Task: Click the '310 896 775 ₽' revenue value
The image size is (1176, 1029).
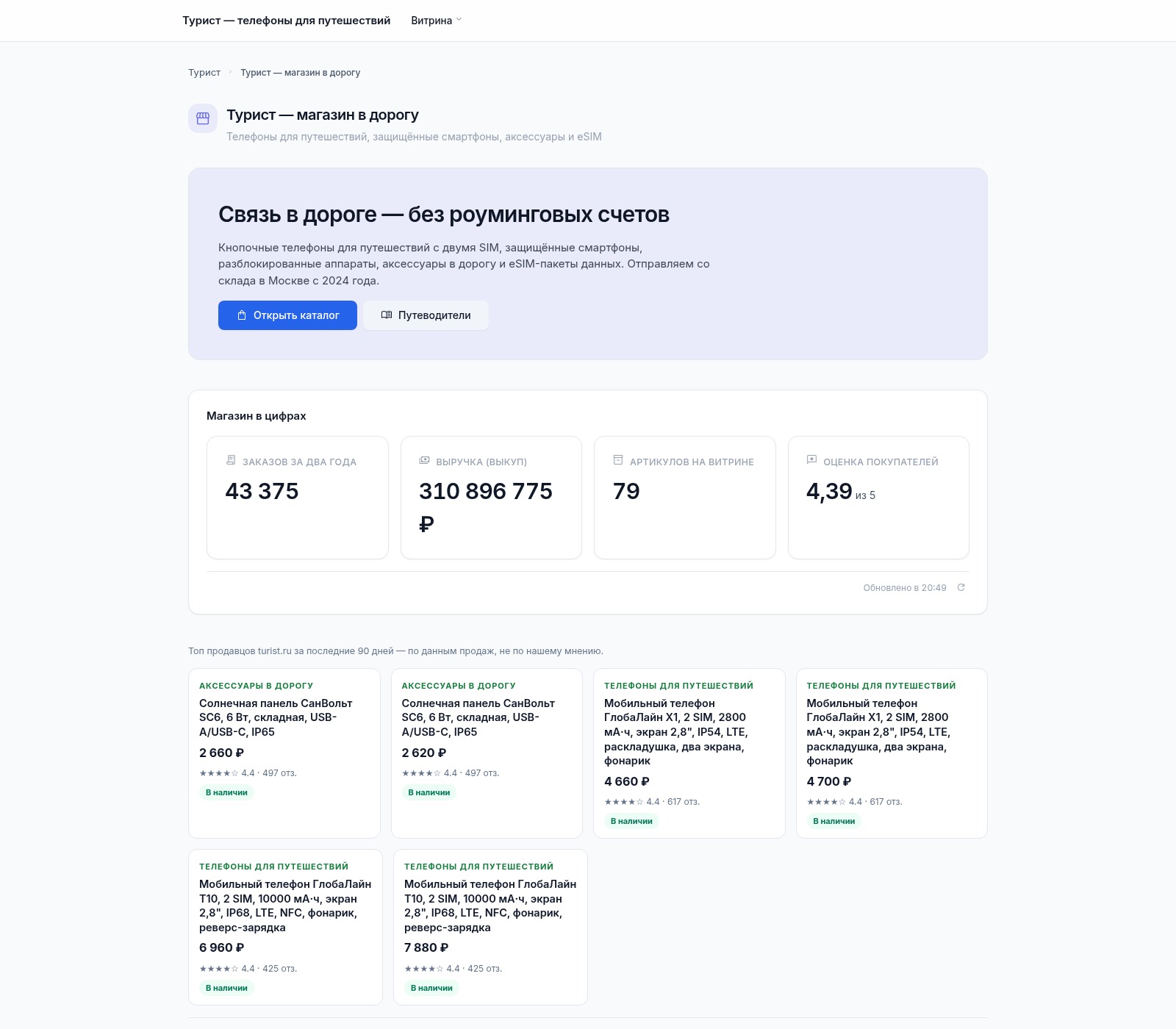Action: click(x=486, y=507)
